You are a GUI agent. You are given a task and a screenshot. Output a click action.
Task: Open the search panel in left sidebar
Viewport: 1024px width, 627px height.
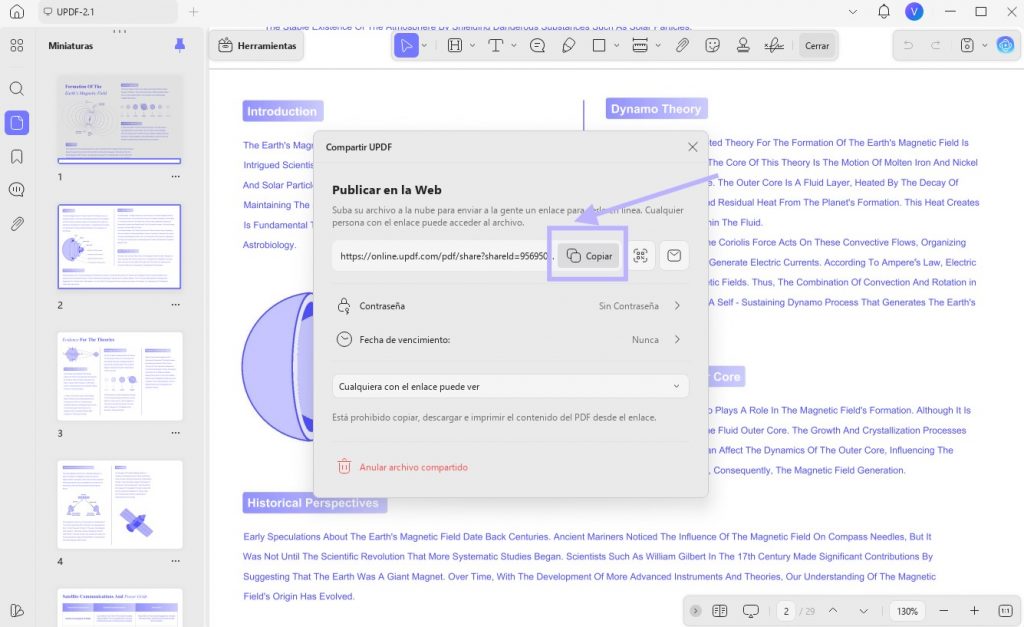(17, 88)
